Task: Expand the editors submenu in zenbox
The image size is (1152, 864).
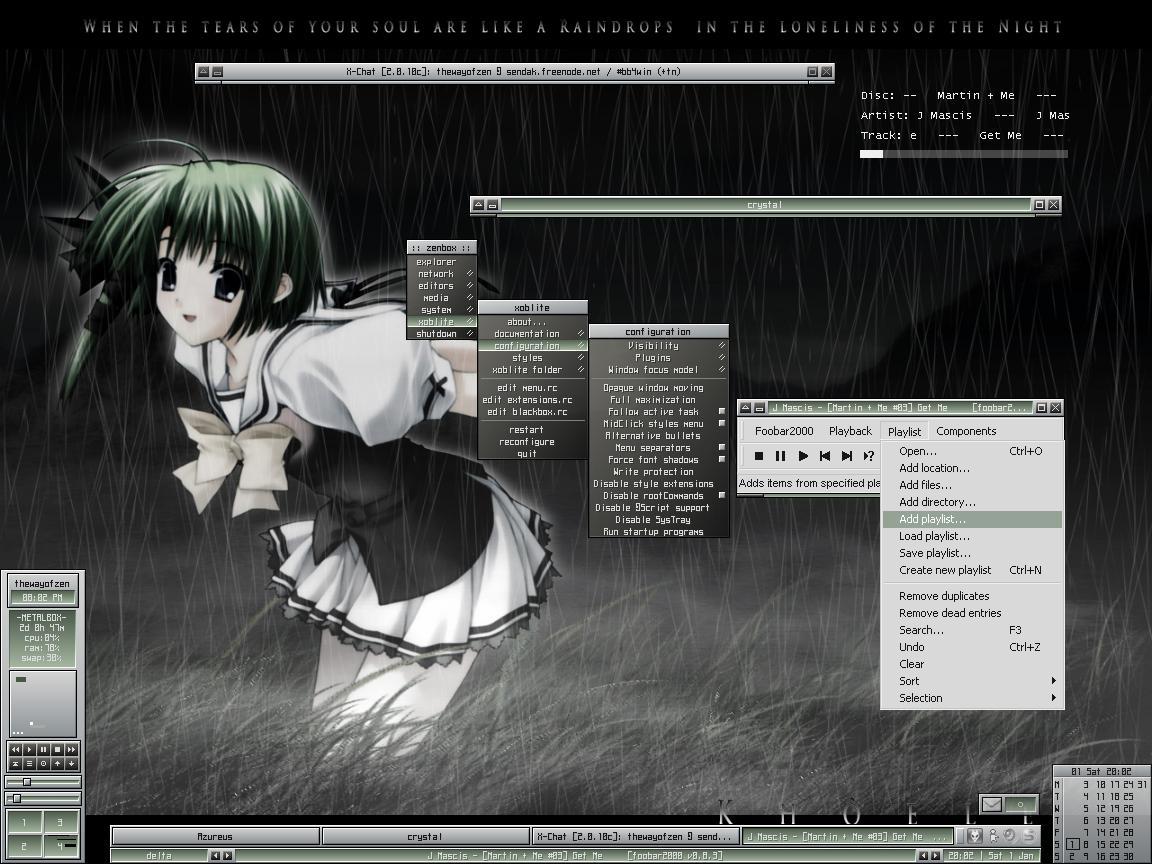Action: point(442,286)
